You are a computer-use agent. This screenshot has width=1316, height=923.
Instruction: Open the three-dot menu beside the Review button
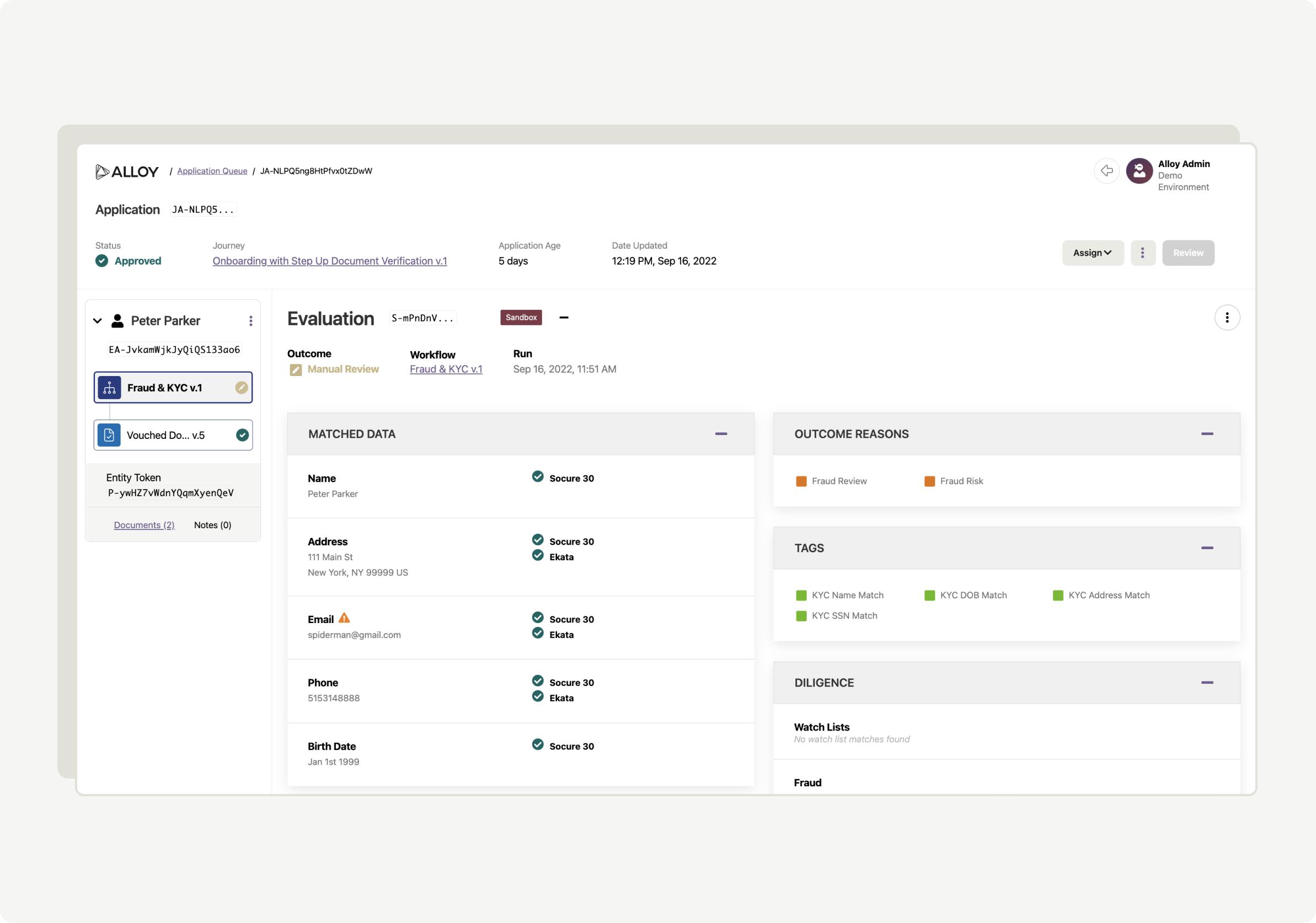coord(1143,253)
